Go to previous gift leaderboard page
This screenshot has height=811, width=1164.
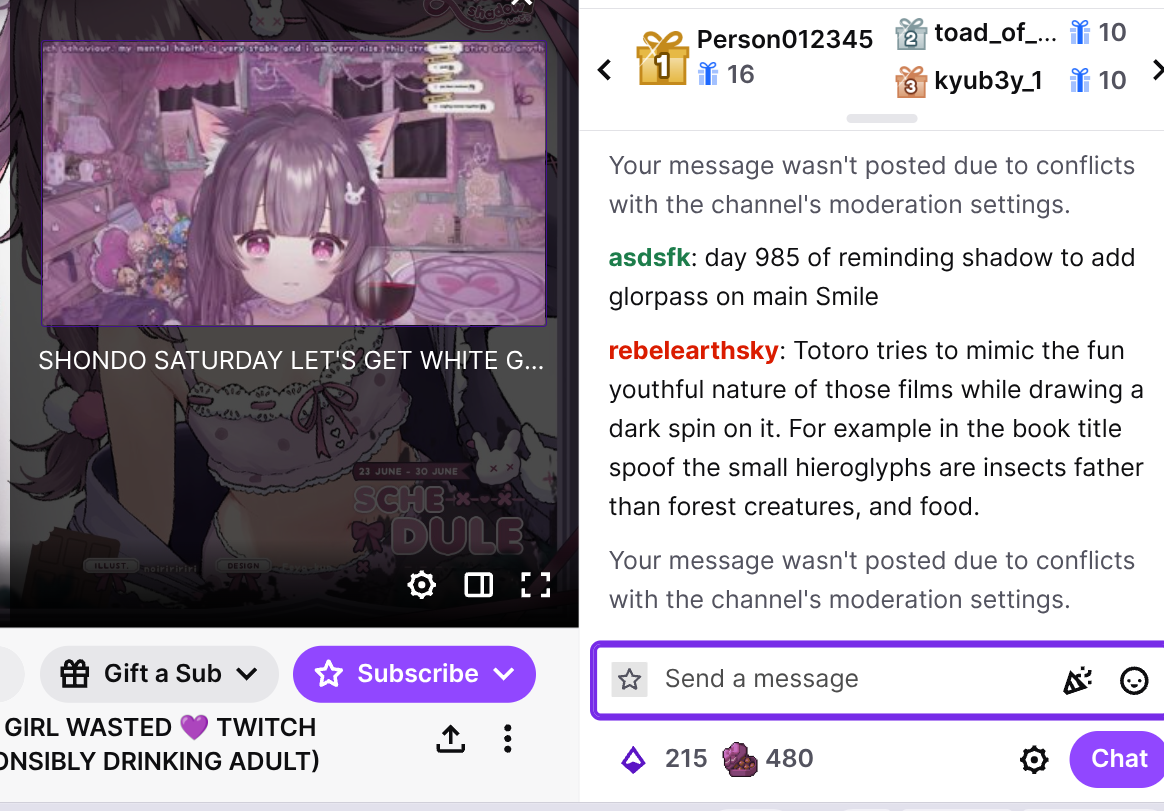click(x=605, y=70)
